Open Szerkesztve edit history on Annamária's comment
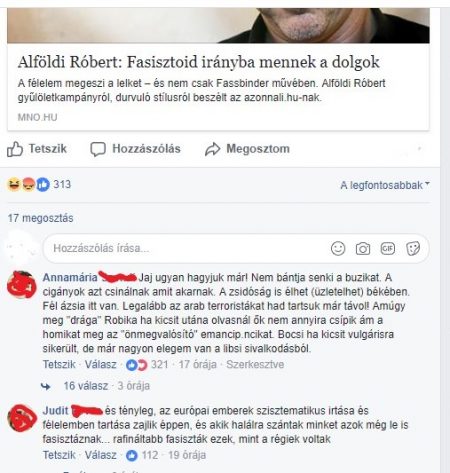 pyautogui.click(x=255, y=364)
